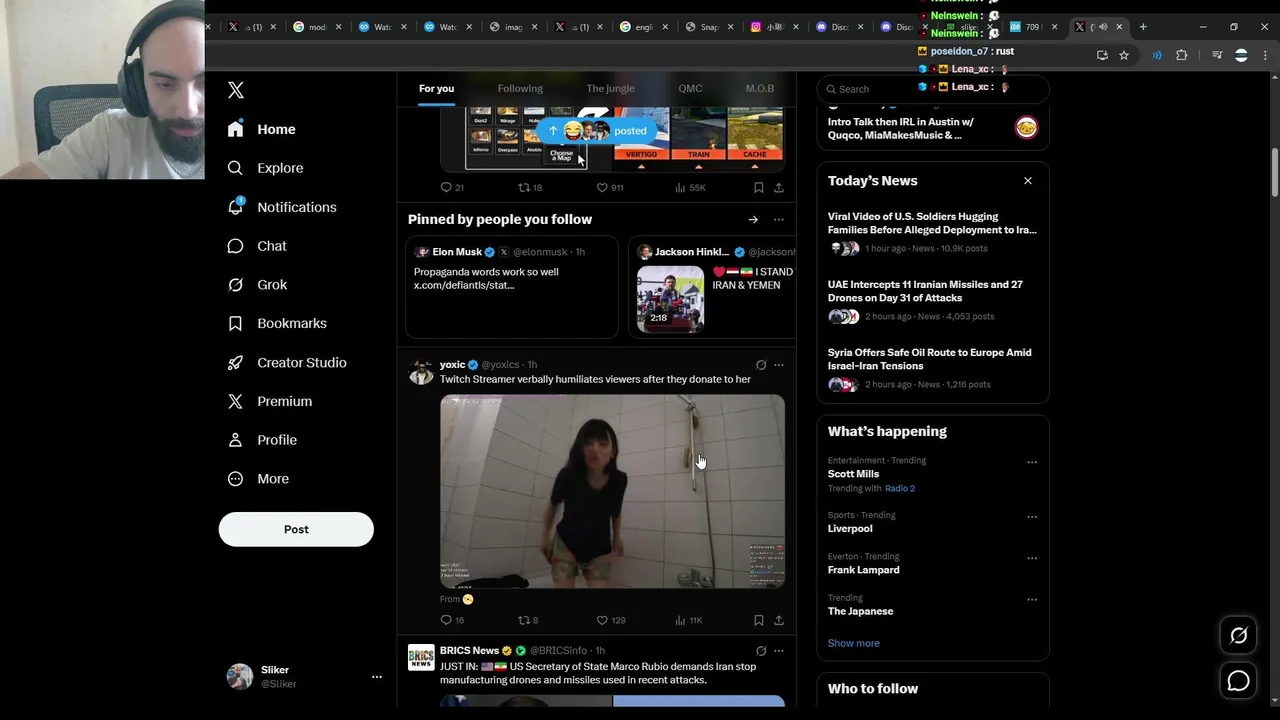Click Show more under What's happening
Screen dimensions: 1280x720
(x=854, y=643)
